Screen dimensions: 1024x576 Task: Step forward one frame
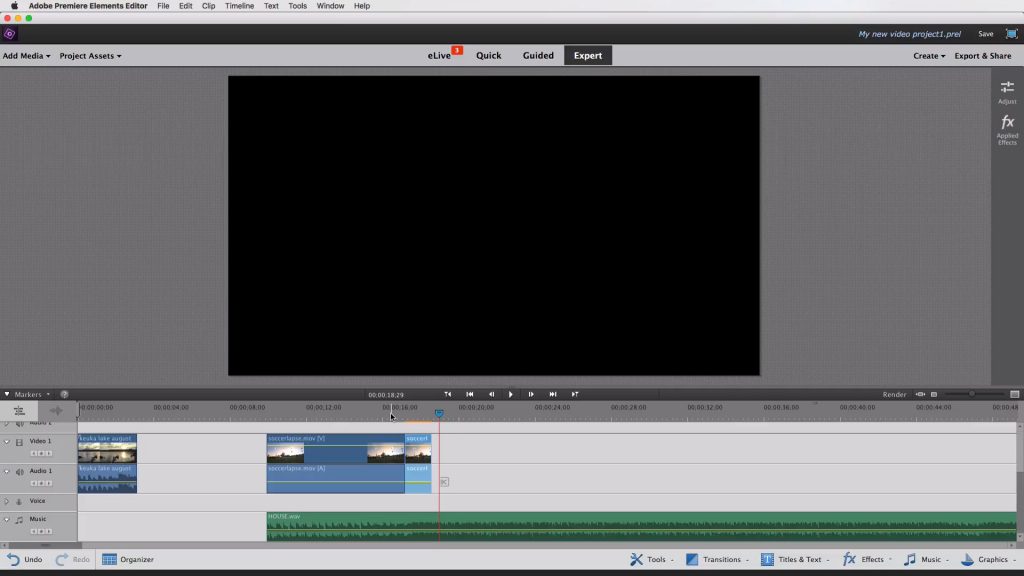click(531, 394)
